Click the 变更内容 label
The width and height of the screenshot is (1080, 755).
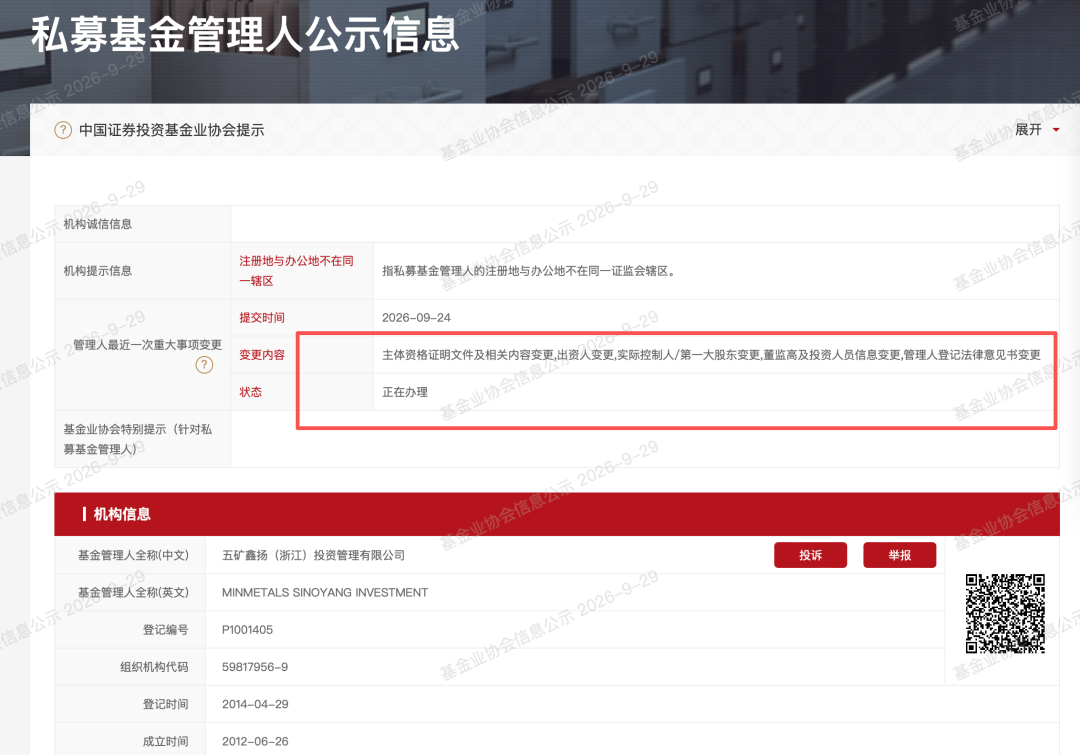[x=262, y=355]
